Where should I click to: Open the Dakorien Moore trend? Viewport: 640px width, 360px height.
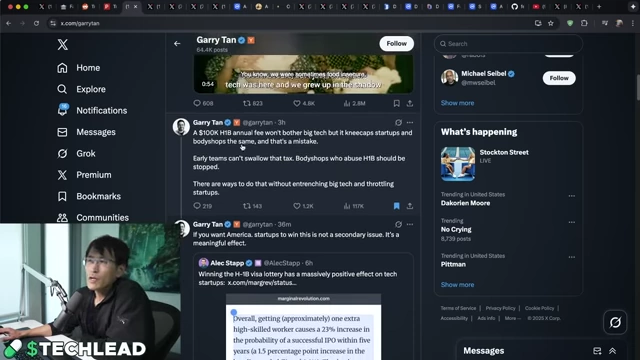[x=465, y=203]
